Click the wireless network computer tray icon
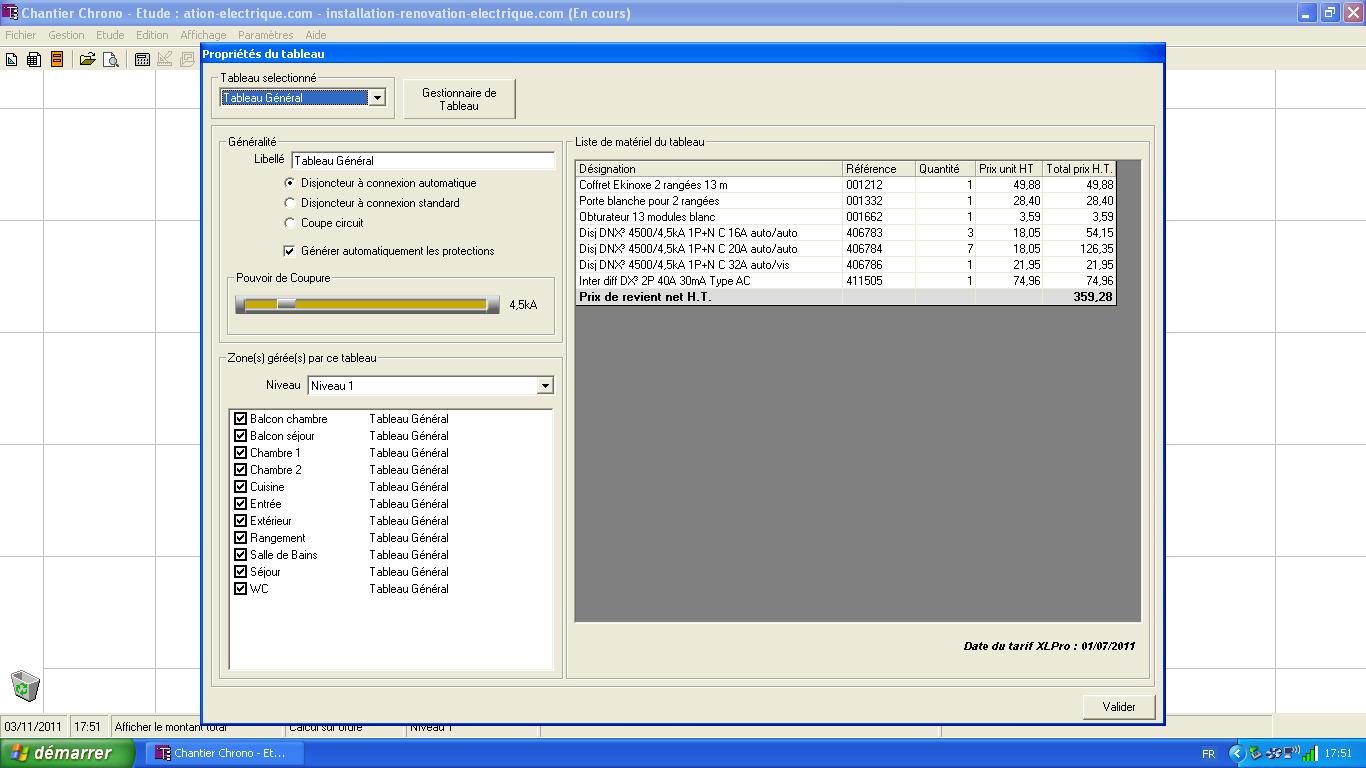The width and height of the screenshot is (1366, 768). tap(1292, 753)
